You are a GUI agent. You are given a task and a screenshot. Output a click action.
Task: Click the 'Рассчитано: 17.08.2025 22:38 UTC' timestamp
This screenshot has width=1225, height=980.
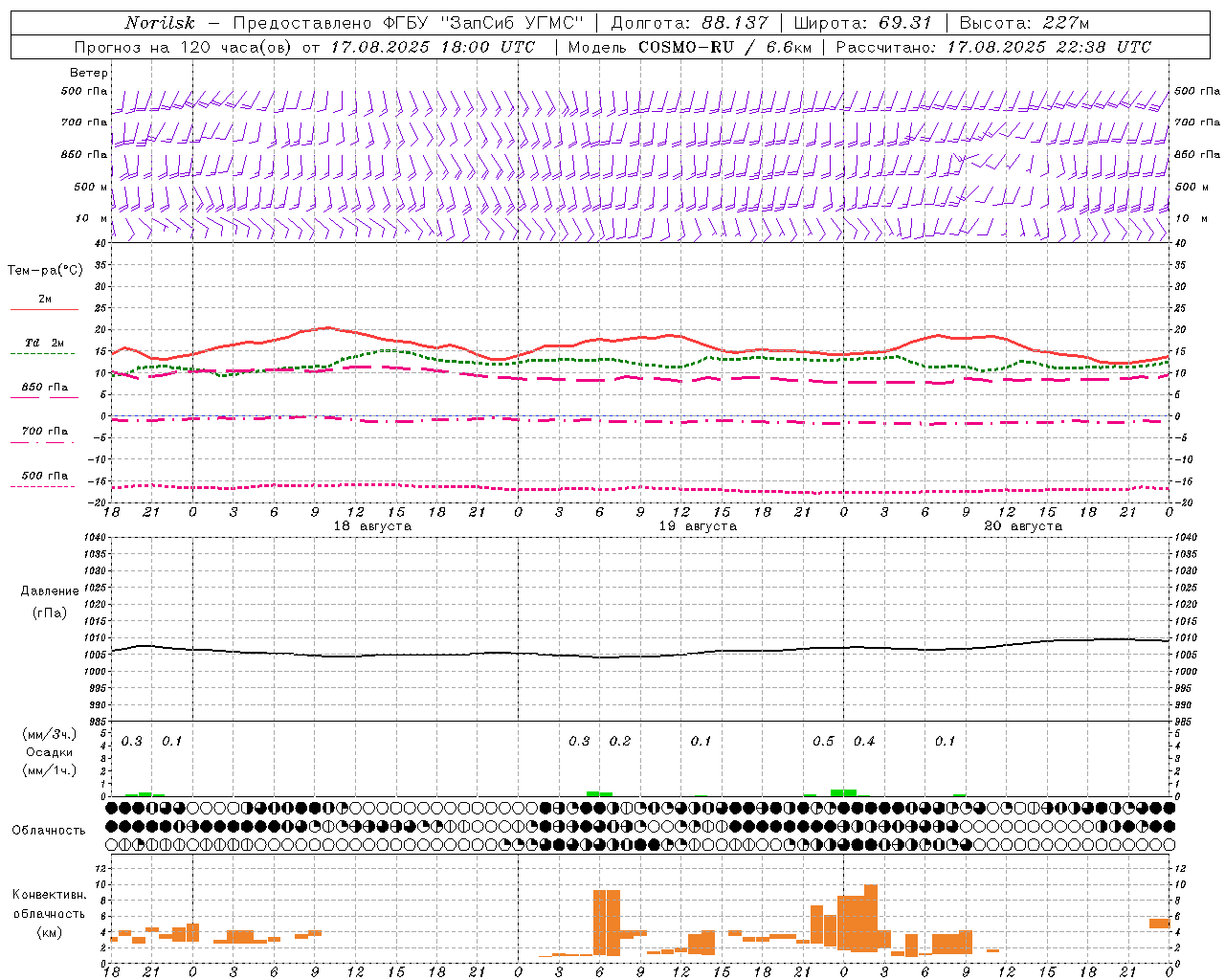click(x=993, y=47)
